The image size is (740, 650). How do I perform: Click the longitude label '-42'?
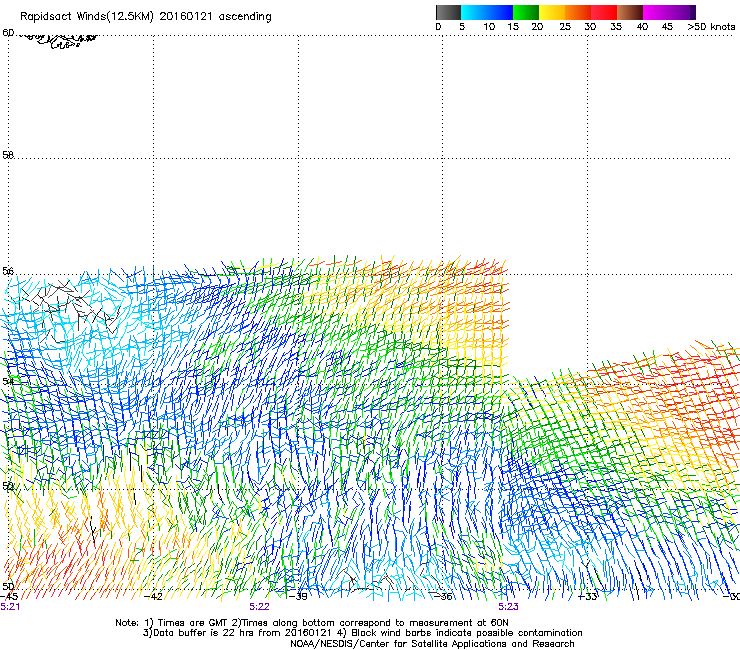pos(153,596)
